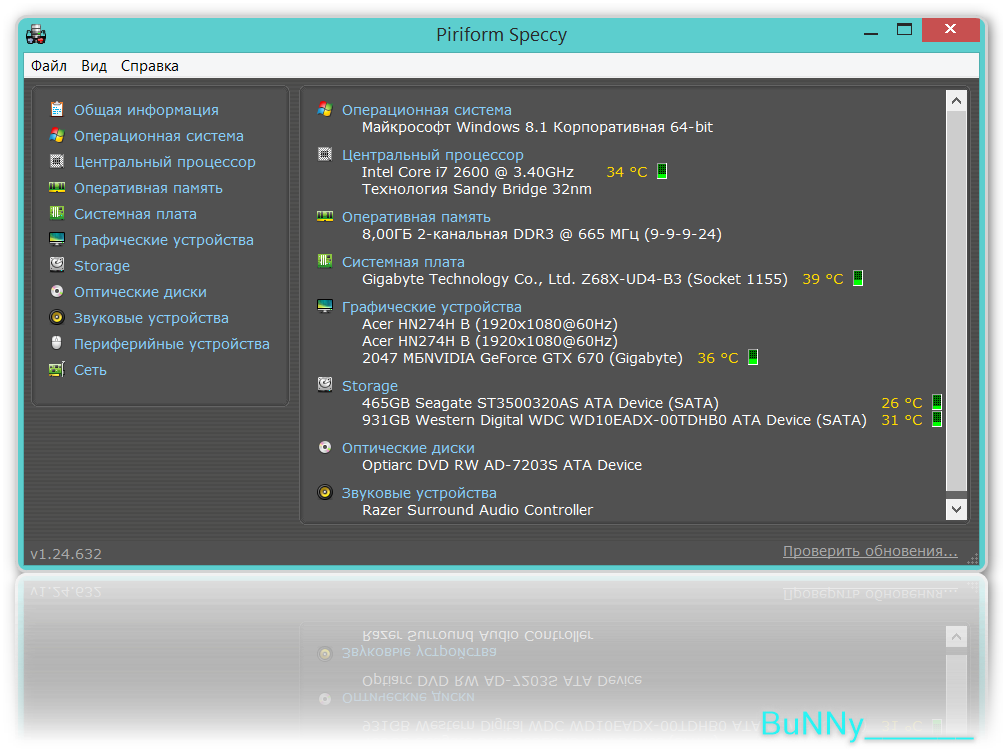The width and height of the screenshot is (1003, 755).
Task: Click the optical disc icon in summary panel
Action: click(325, 447)
